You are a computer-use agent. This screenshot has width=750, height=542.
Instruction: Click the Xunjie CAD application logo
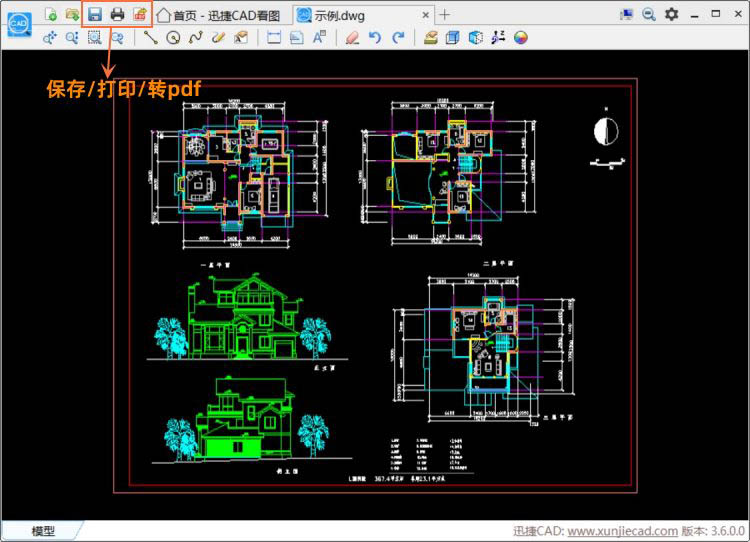[19, 24]
